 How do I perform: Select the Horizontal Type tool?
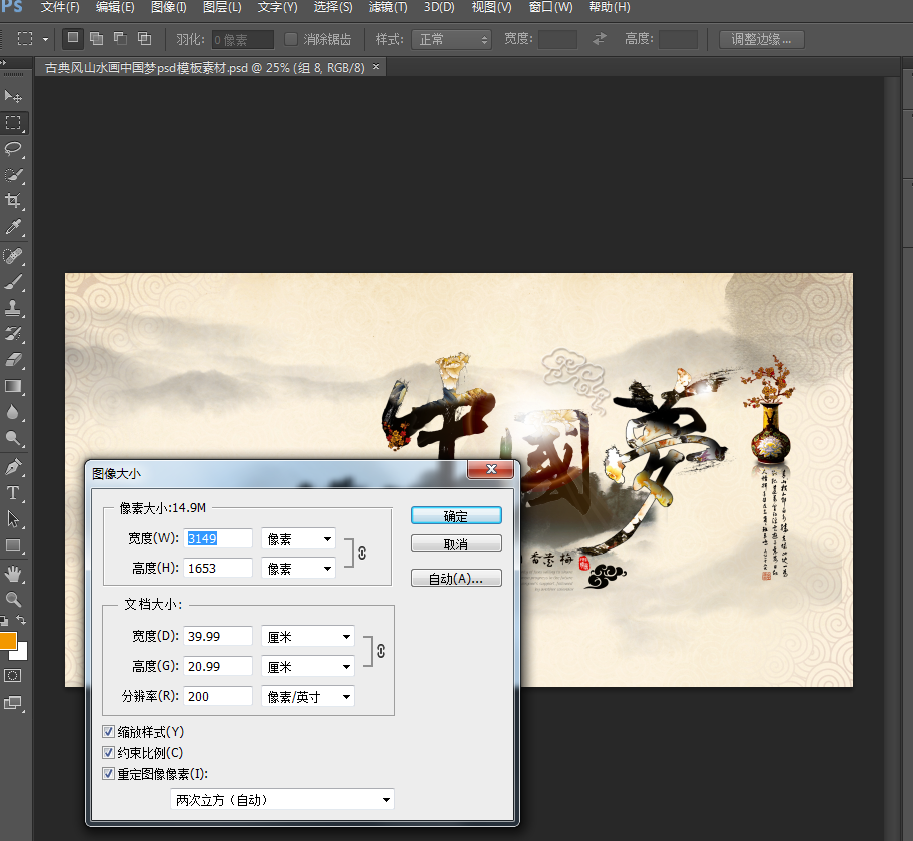click(13, 493)
